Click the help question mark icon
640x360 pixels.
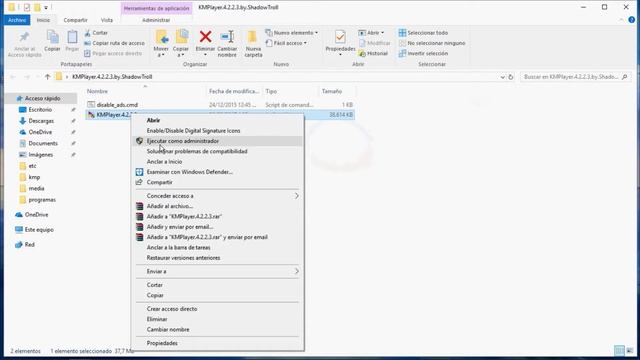632,20
